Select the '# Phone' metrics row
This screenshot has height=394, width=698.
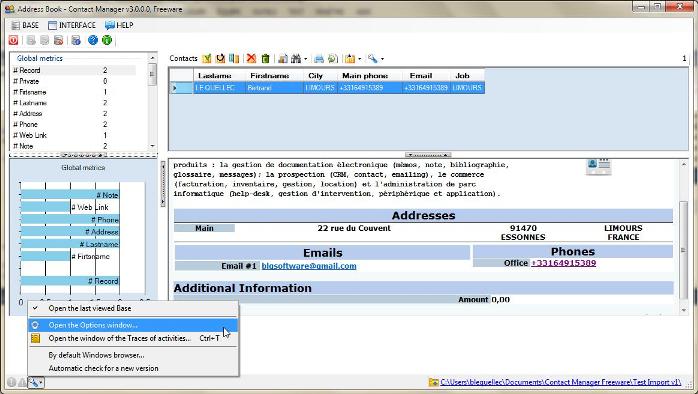(73, 124)
